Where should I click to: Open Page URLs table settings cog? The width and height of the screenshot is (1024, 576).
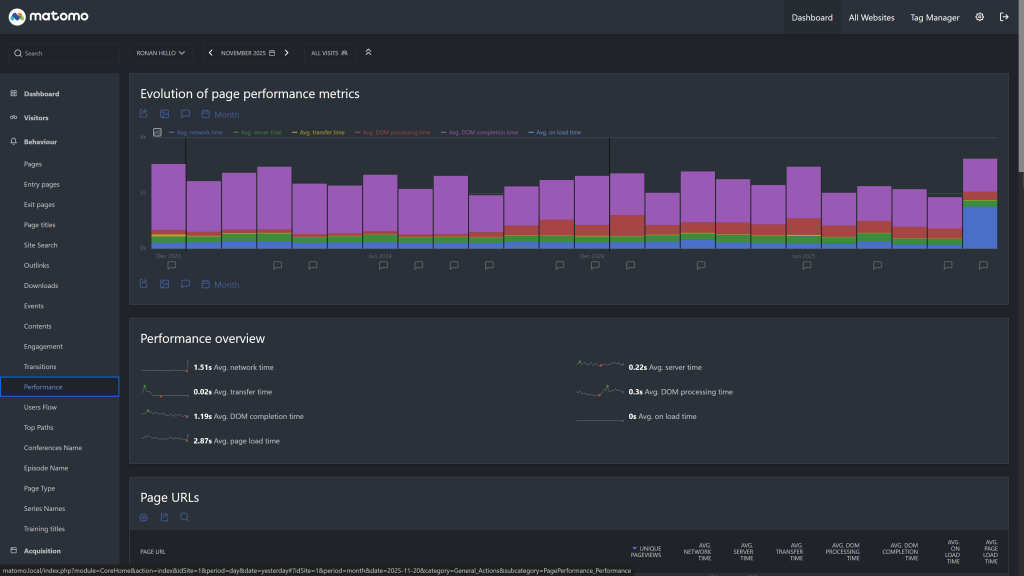(x=144, y=517)
